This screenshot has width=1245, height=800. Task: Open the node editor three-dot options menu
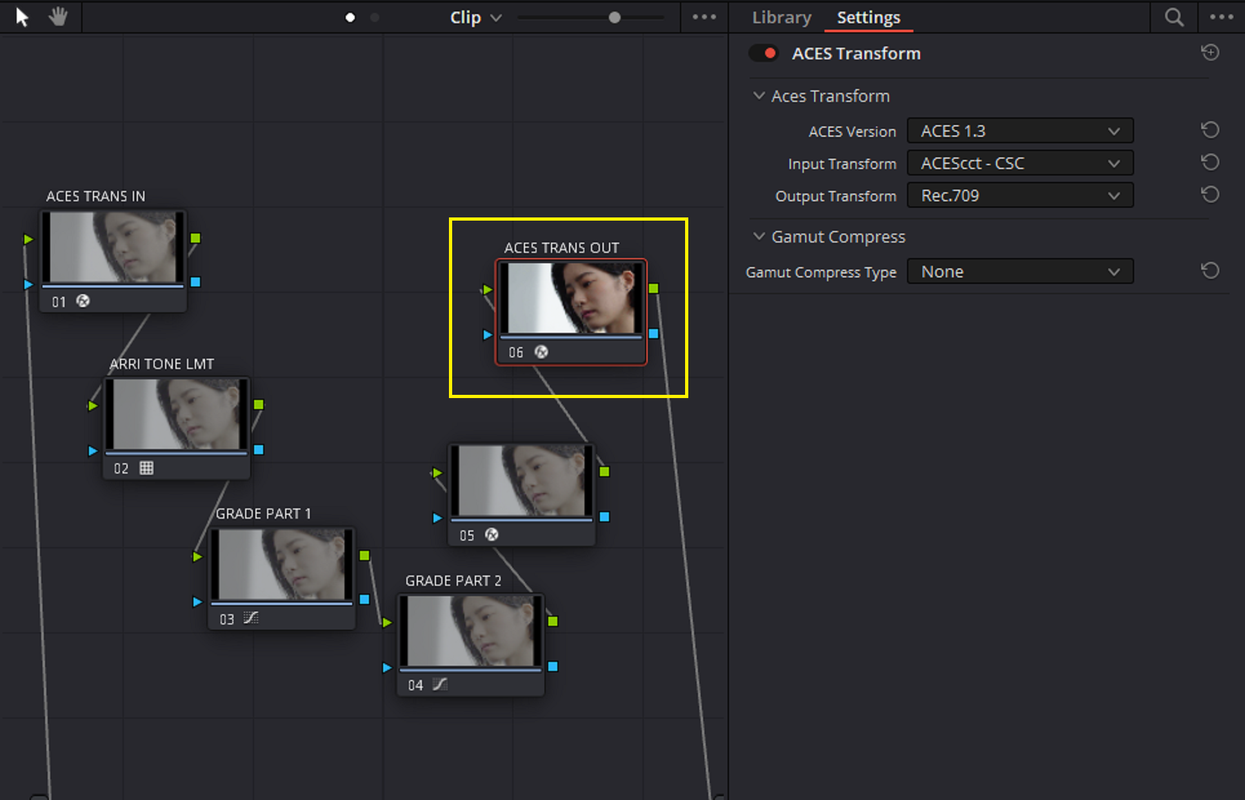point(704,17)
